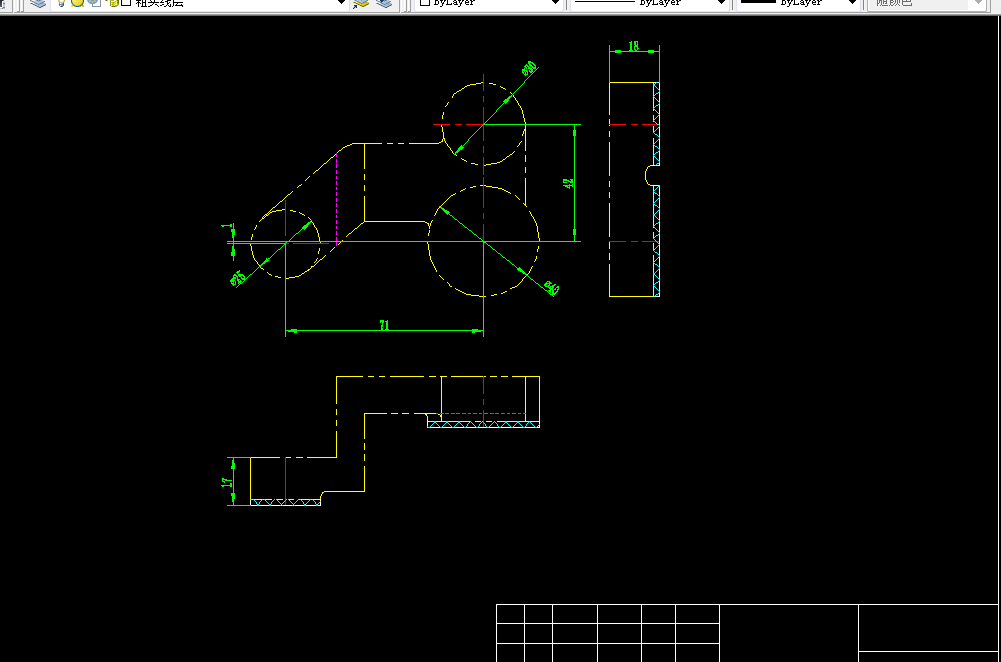Toggle the layer on/off lightbulb icon
Image resolution: width=1001 pixels, height=662 pixels.
tap(61, 3)
